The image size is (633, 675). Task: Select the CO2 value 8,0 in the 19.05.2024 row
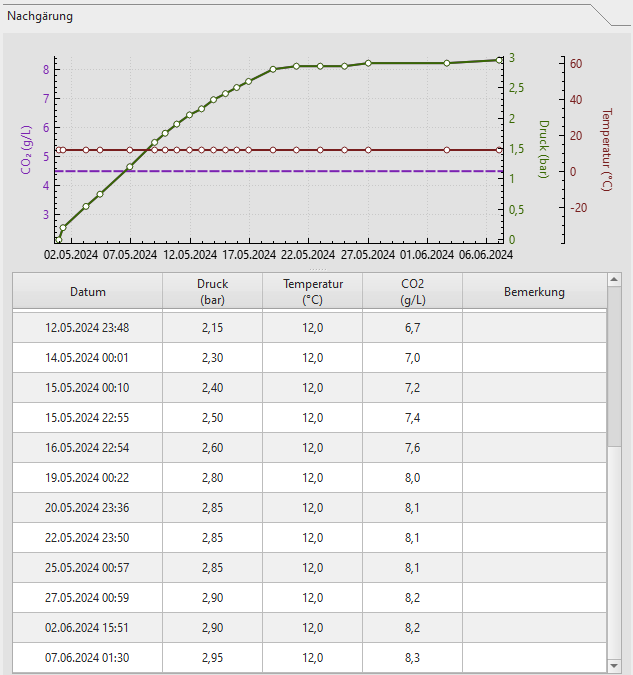click(412, 478)
